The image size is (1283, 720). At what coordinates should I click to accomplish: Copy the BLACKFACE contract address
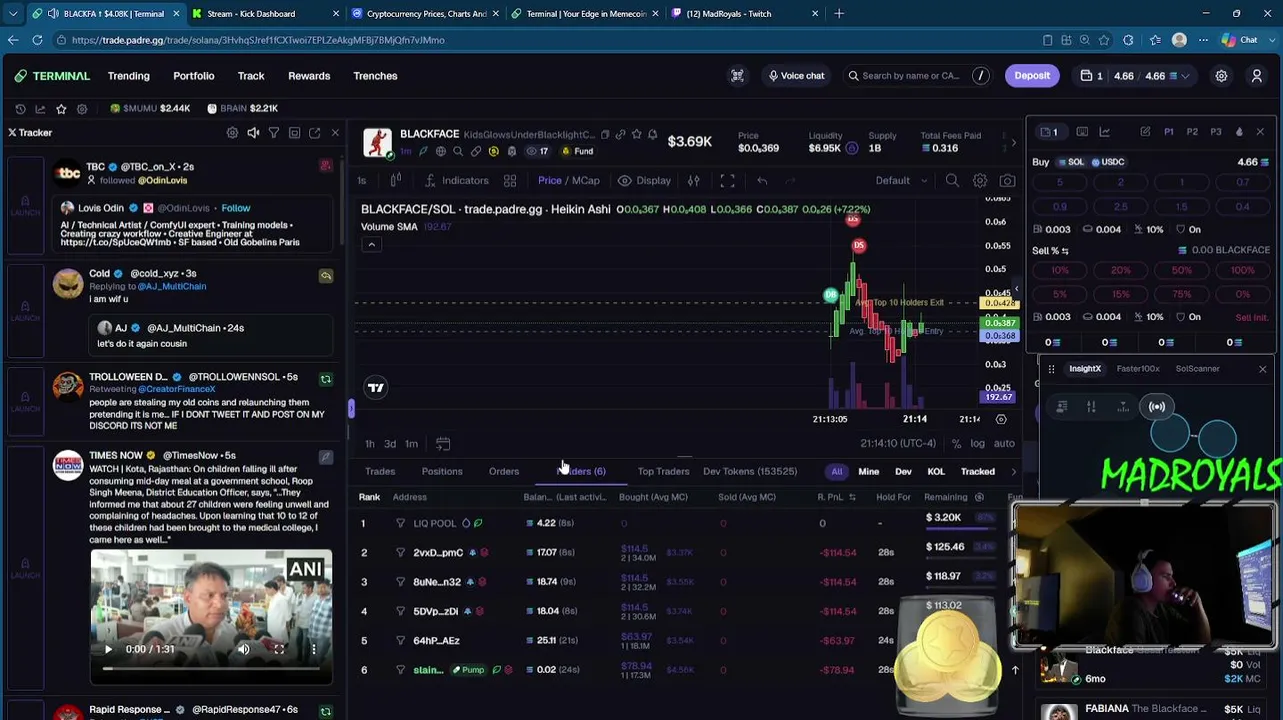pos(604,134)
